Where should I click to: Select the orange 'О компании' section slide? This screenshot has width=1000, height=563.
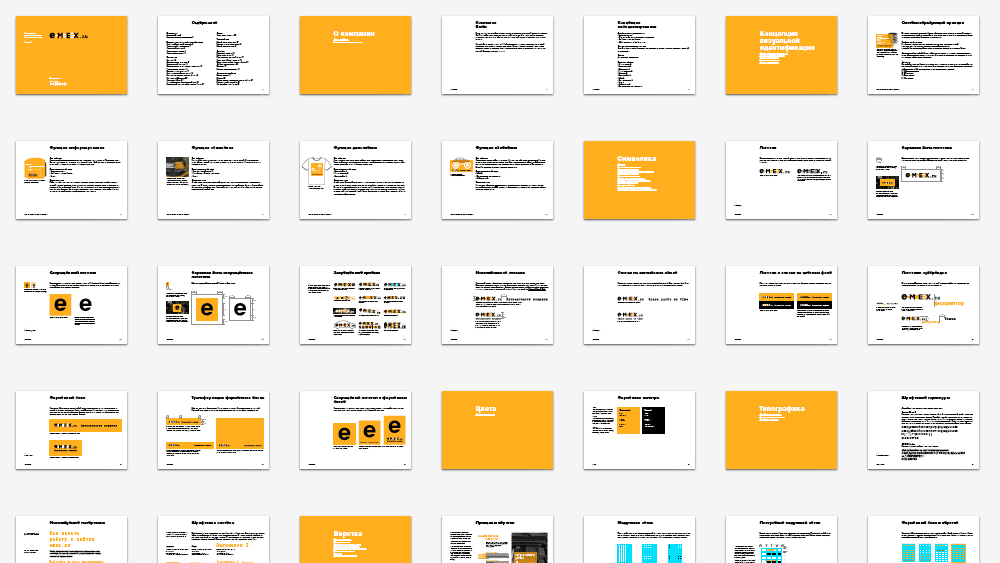(355, 55)
